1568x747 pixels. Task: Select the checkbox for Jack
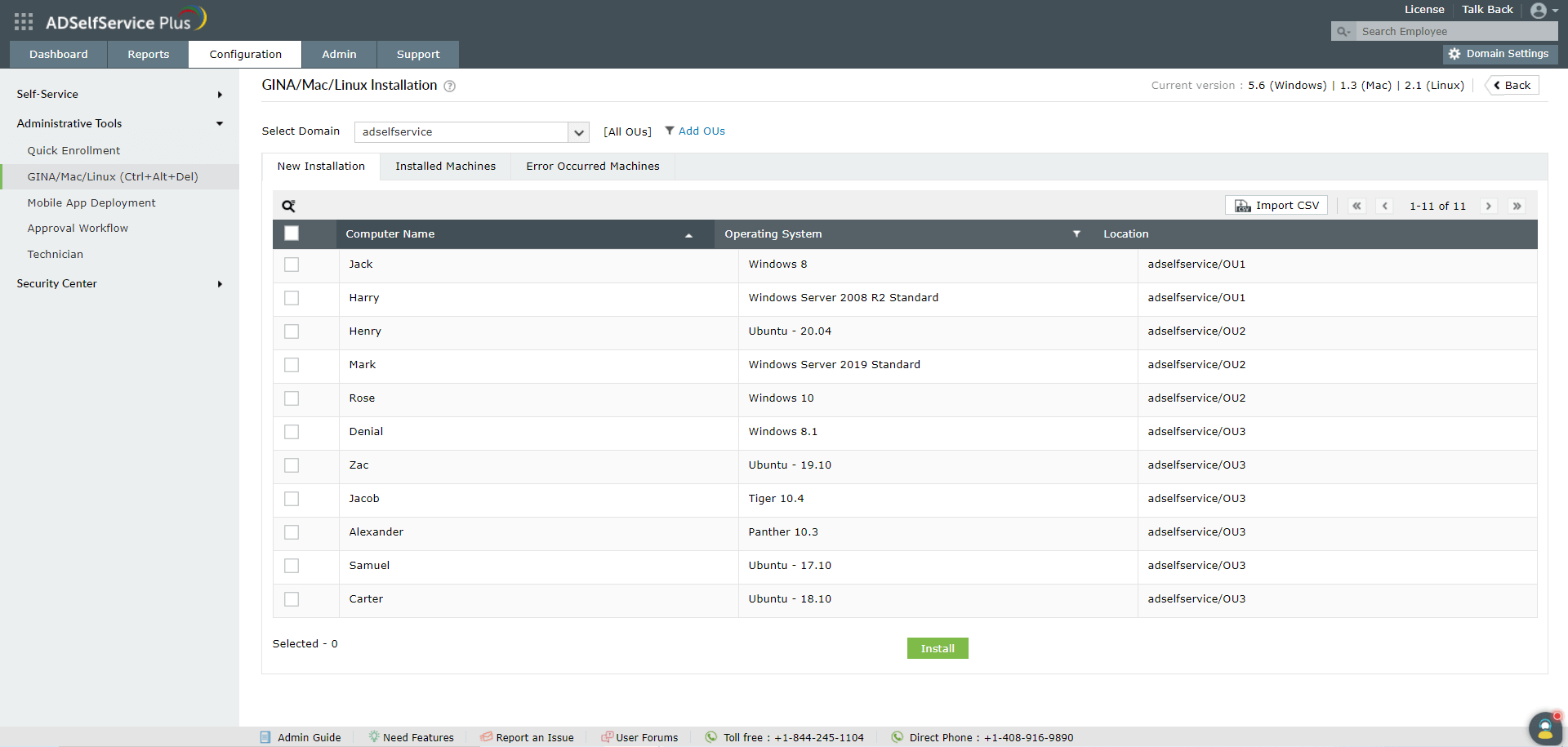292,265
